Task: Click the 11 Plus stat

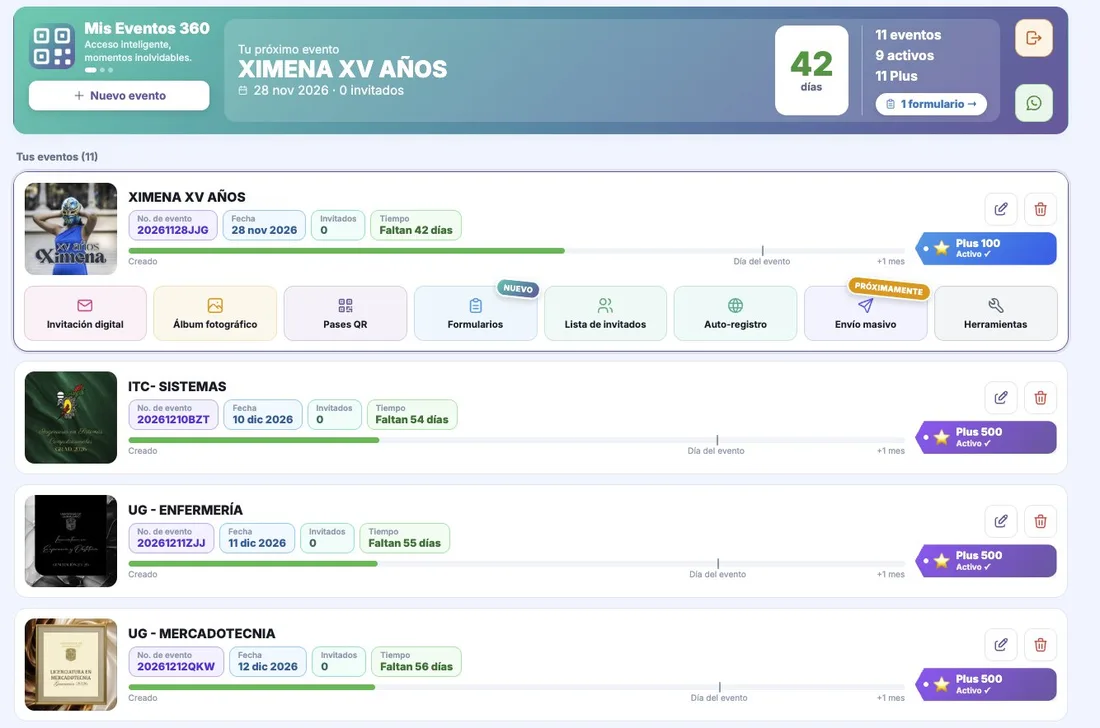Action: click(x=896, y=76)
